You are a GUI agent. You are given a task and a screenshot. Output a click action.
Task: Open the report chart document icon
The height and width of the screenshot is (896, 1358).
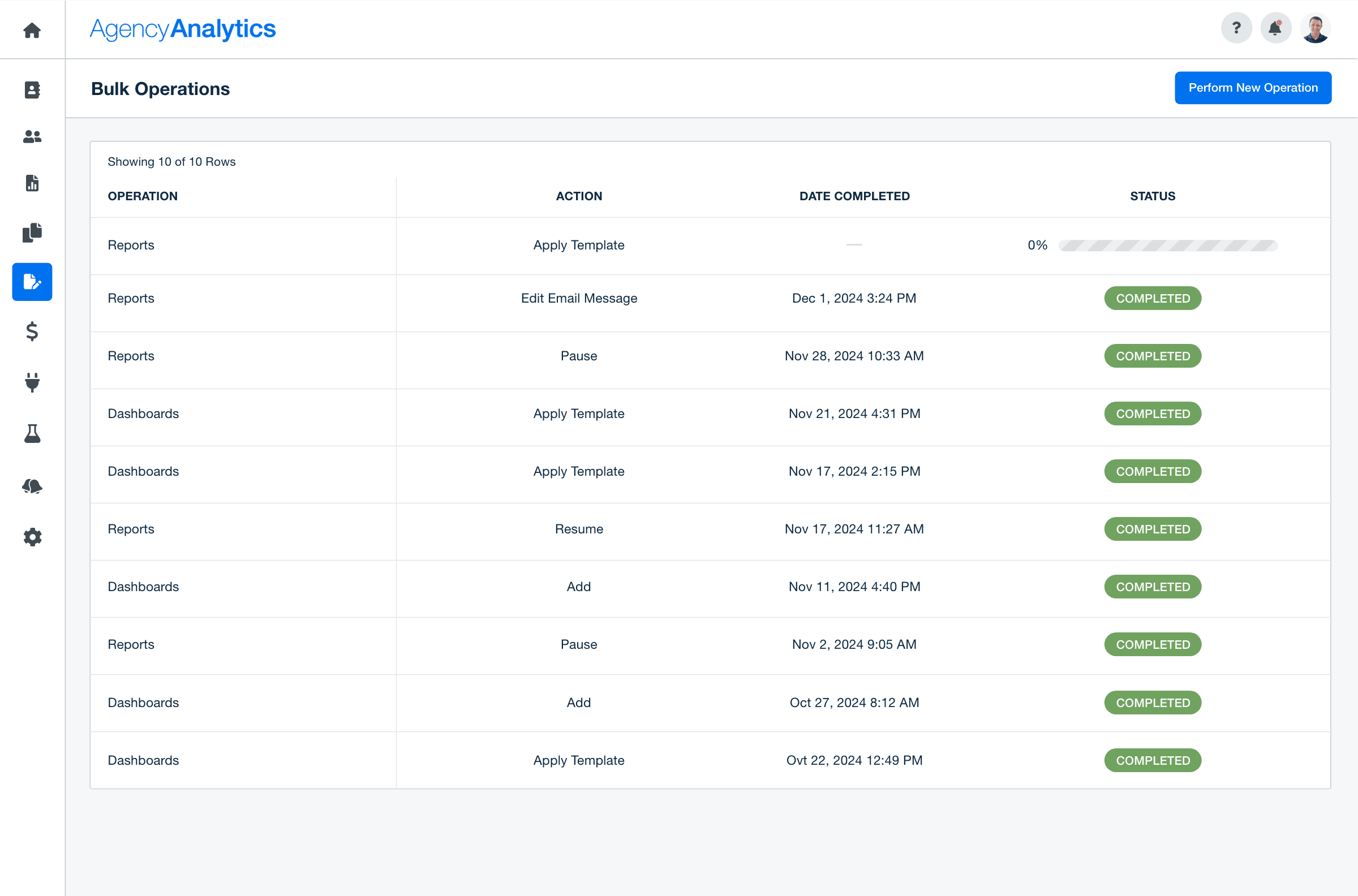tap(32, 183)
